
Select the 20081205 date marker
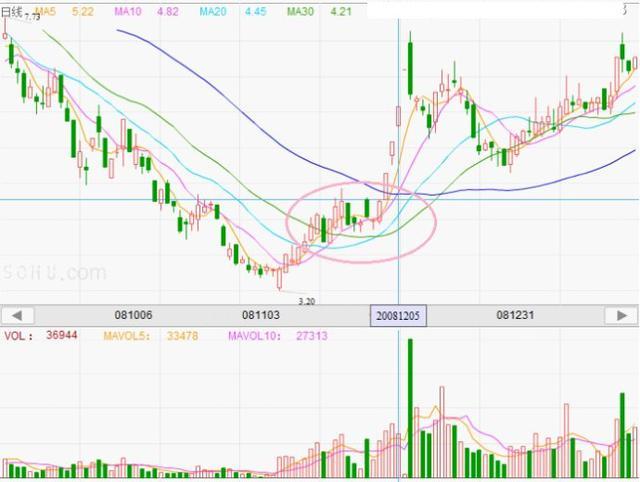(398, 315)
